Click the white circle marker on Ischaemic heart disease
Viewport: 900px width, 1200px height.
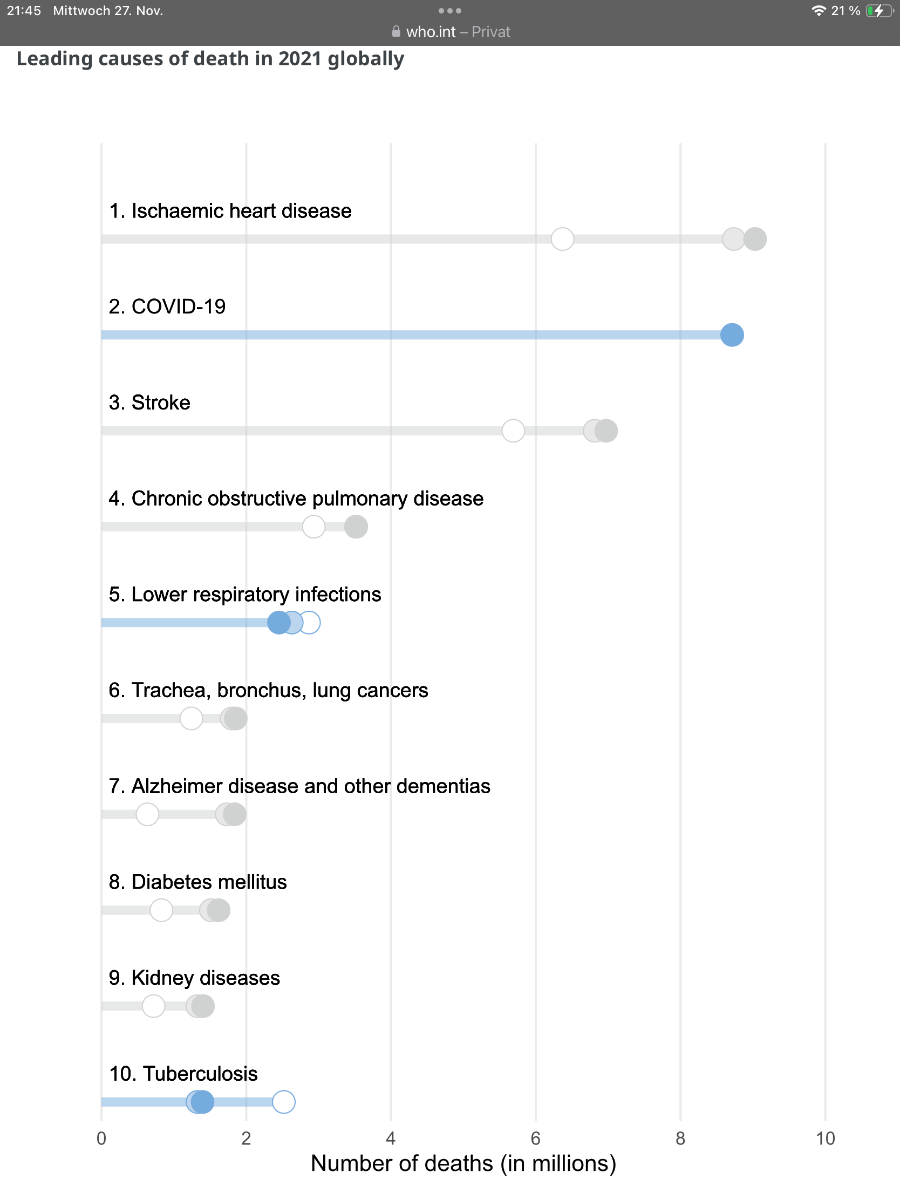[x=562, y=239]
